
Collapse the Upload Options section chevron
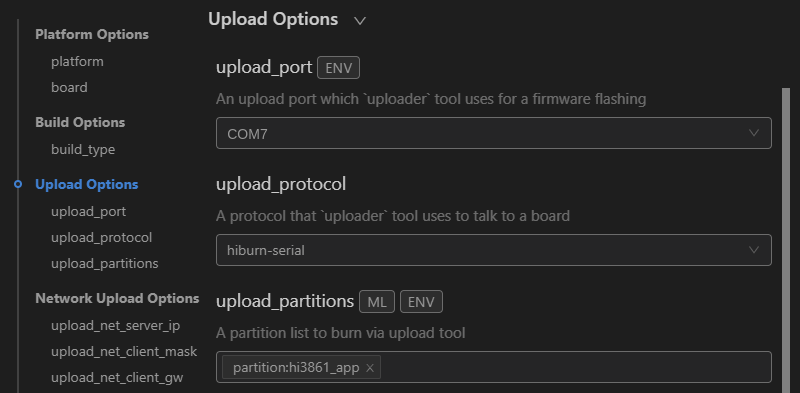(360, 21)
